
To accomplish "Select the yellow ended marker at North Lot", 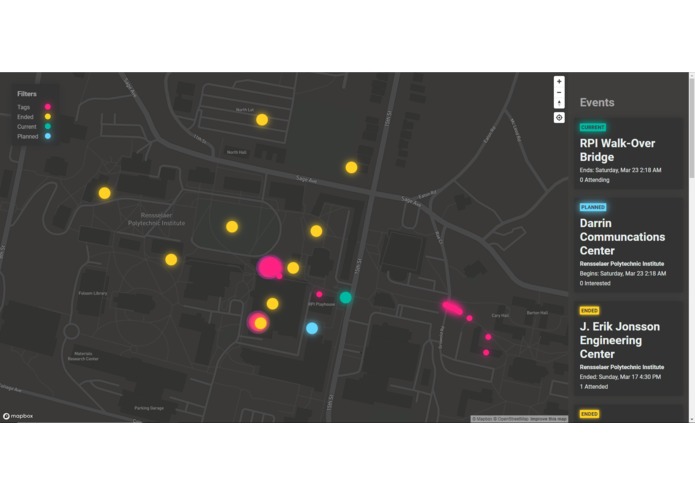I will pyautogui.click(x=262, y=120).
